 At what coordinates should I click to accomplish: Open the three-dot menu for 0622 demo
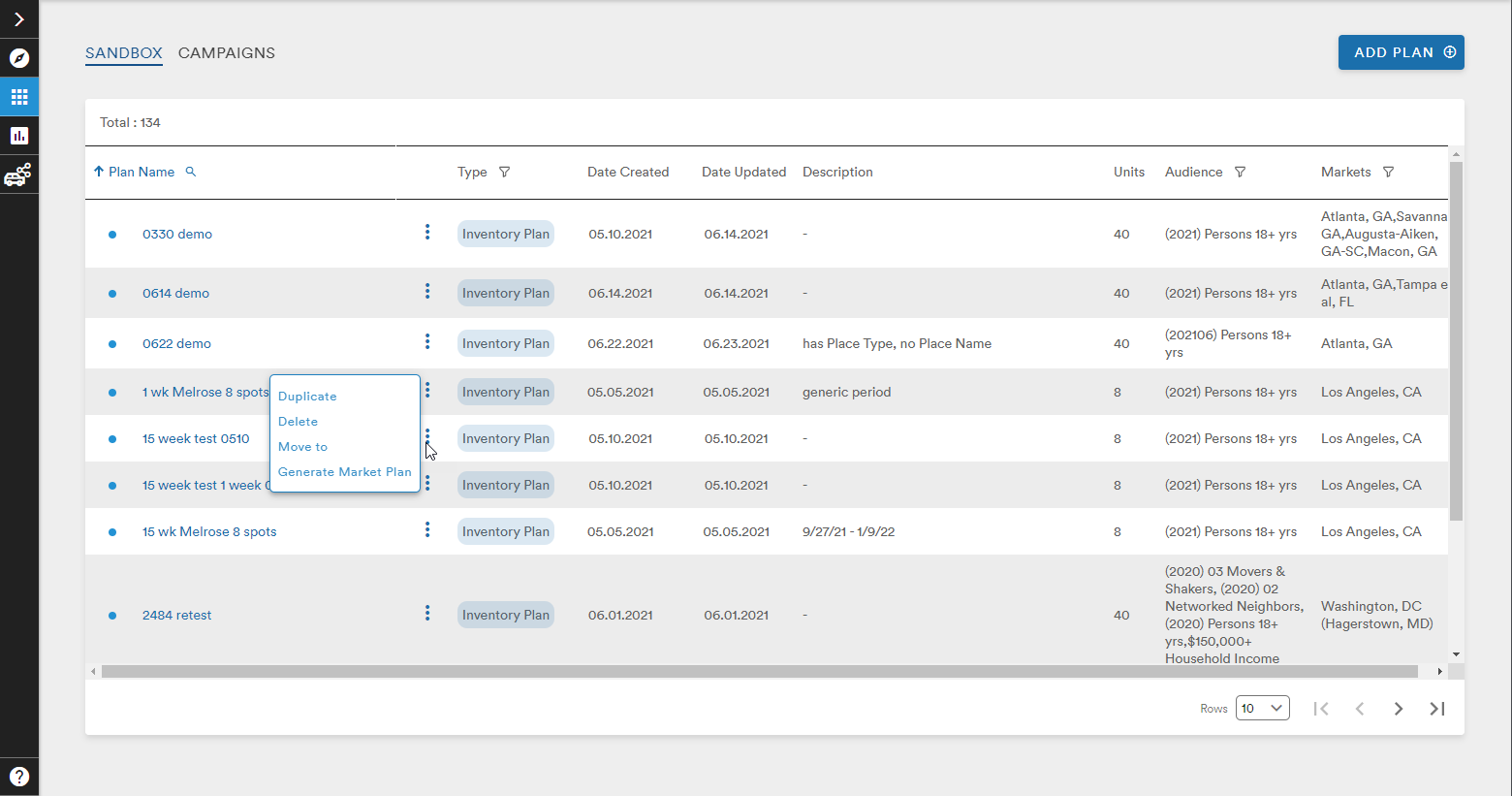coord(427,342)
